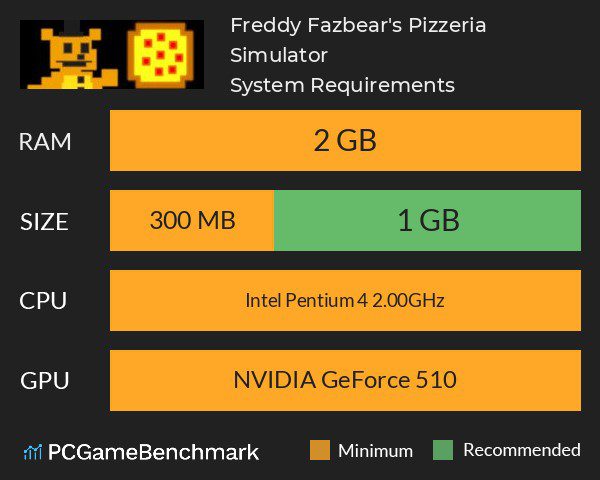Click the Intel Pentium 4 CPU bar
600x480 pixels.
tap(345, 300)
